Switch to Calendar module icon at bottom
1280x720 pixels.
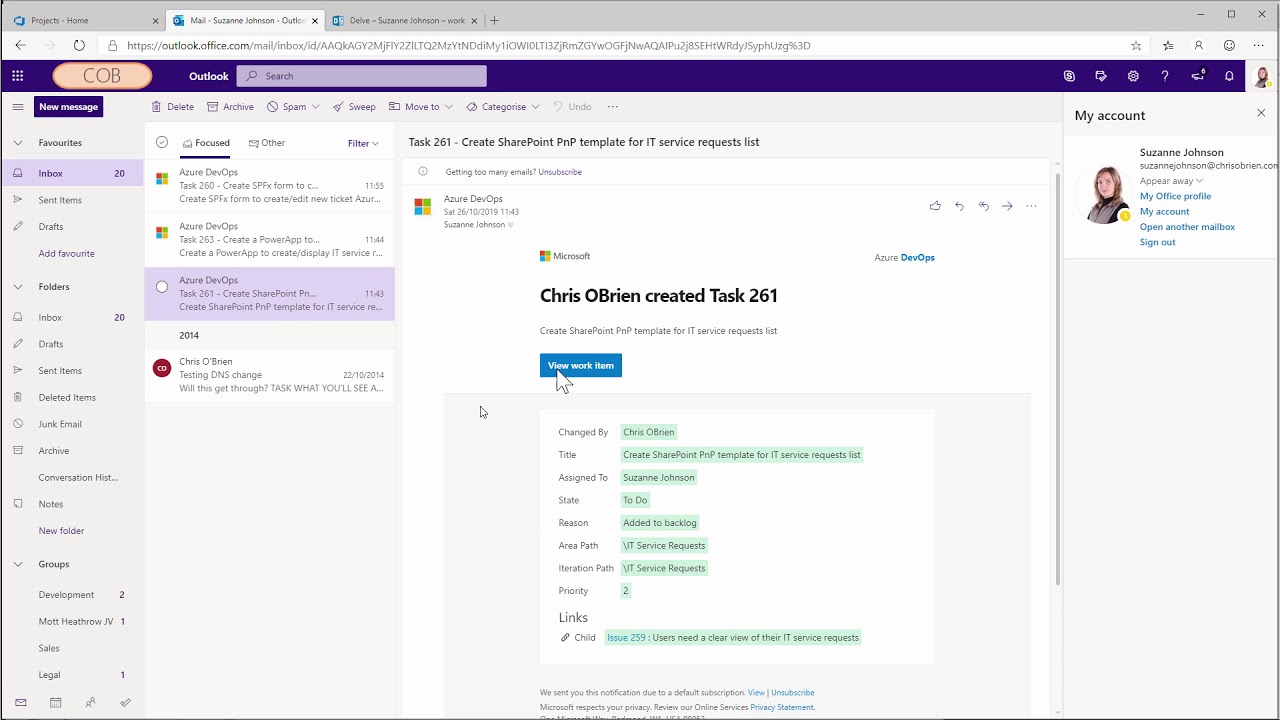coord(55,703)
